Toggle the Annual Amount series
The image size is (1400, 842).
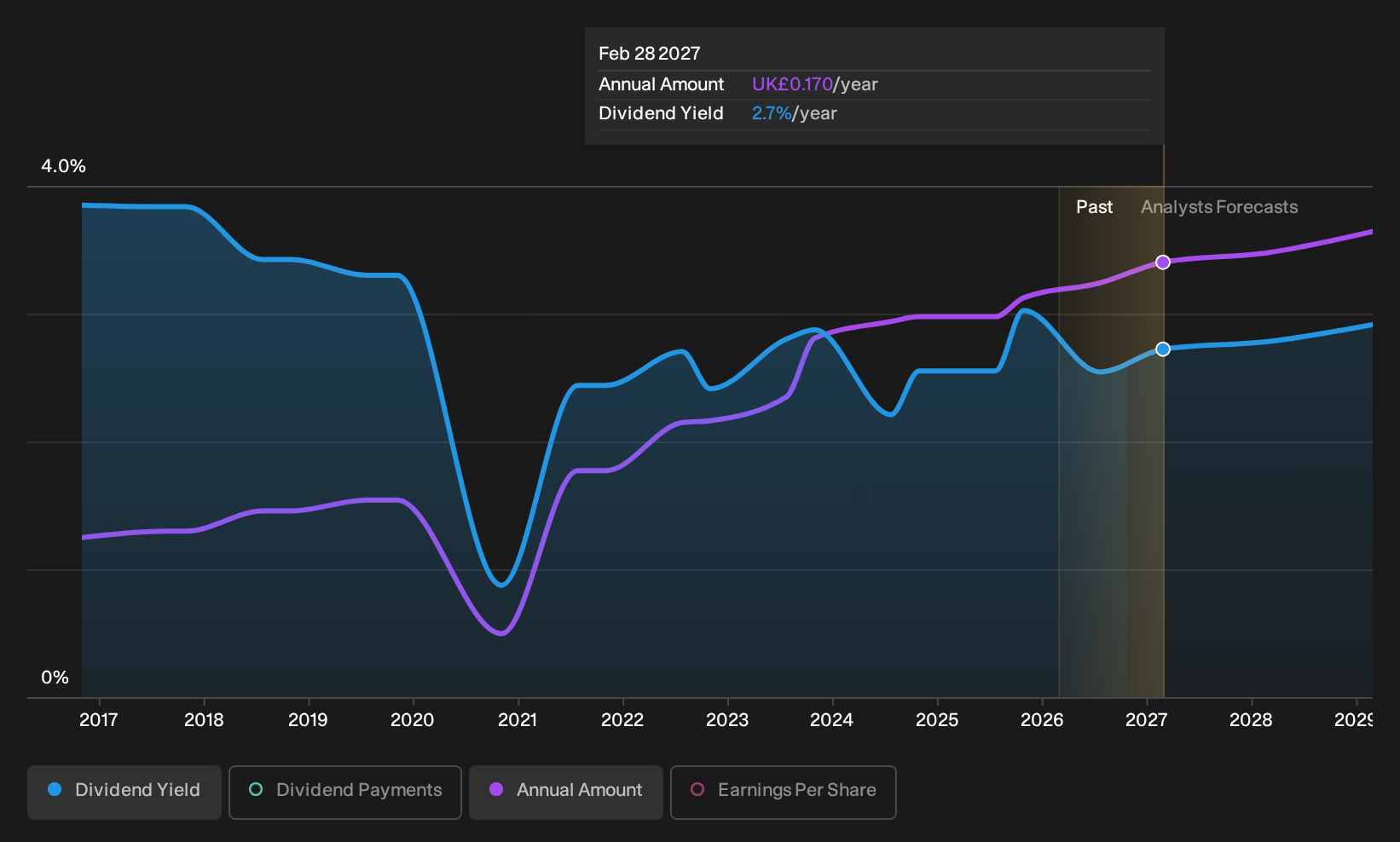coord(566,793)
